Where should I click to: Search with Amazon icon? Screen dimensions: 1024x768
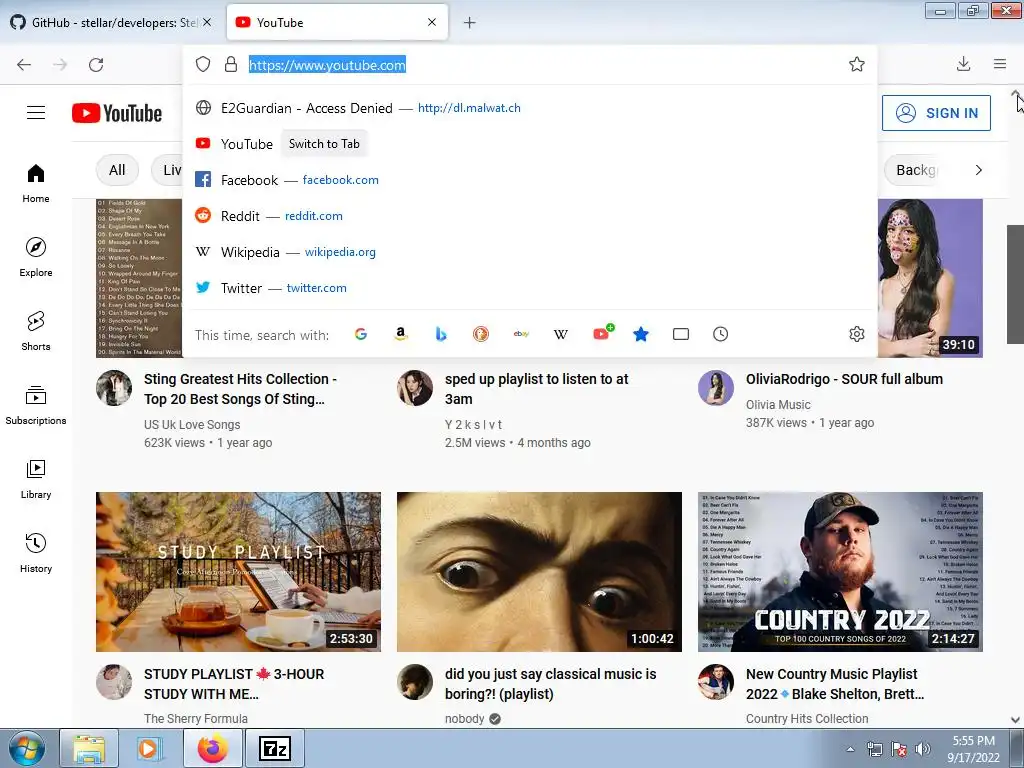click(401, 334)
